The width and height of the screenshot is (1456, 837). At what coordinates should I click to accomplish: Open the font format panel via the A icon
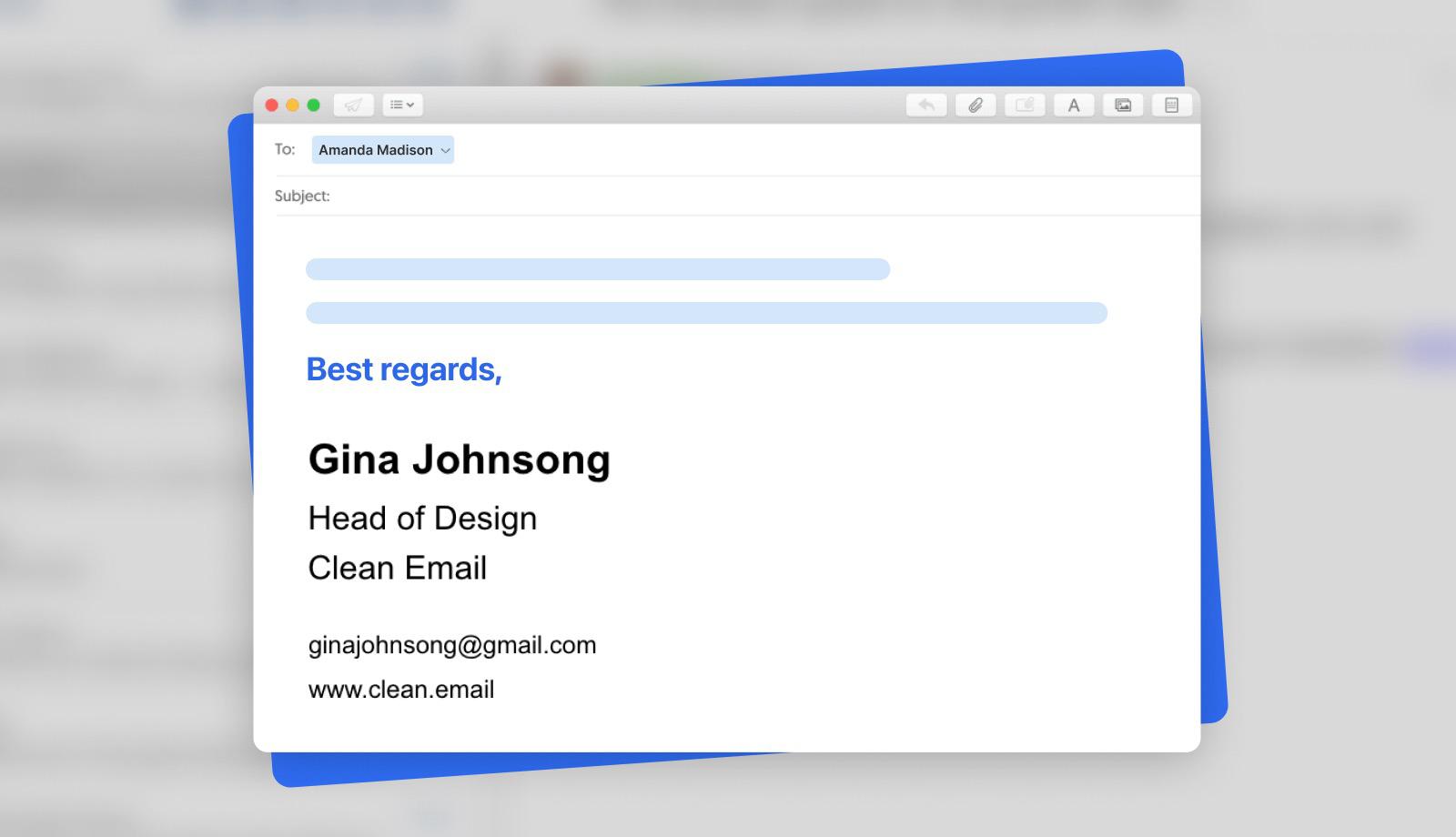click(x=1074, y=105)
